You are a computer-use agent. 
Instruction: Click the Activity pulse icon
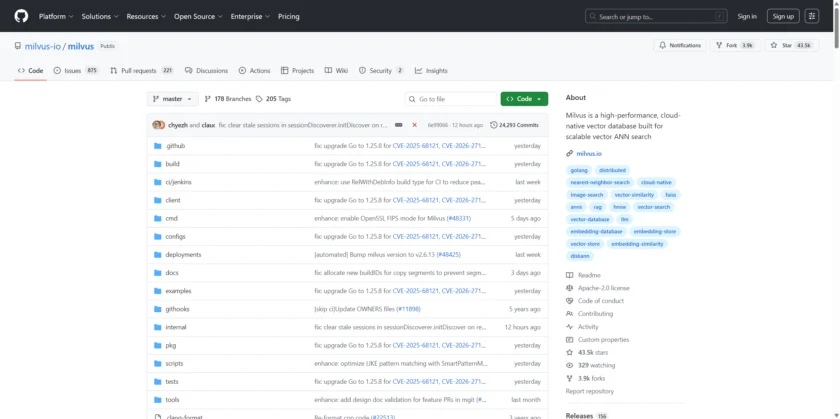[569, 327]
